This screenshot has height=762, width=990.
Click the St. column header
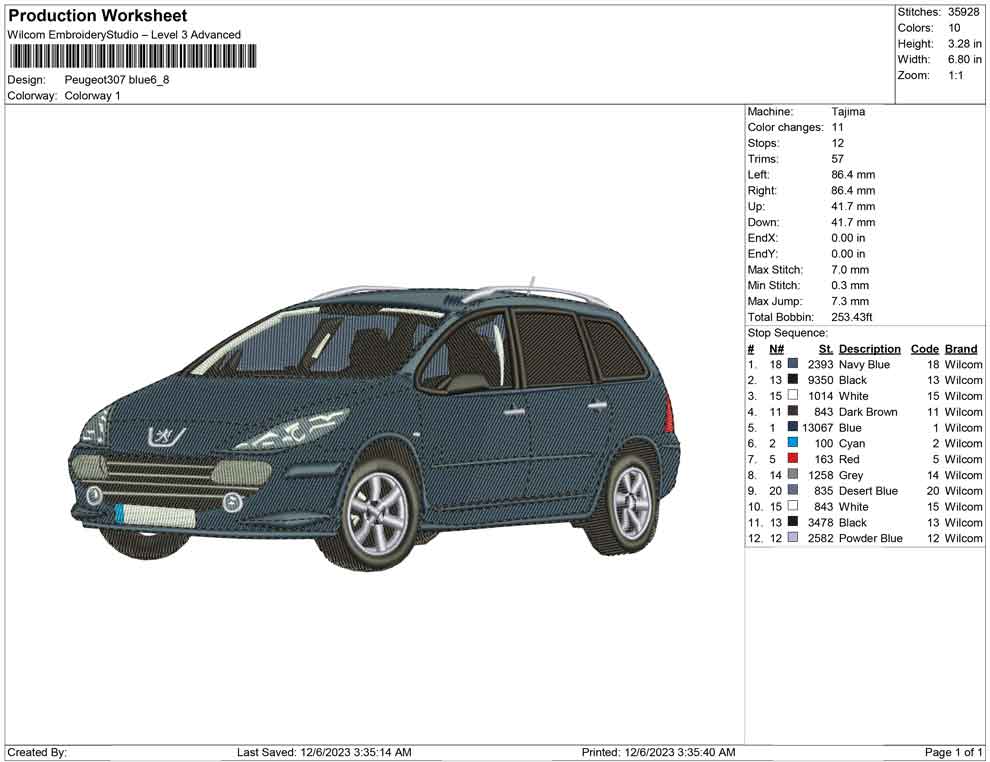click(824, 348)
